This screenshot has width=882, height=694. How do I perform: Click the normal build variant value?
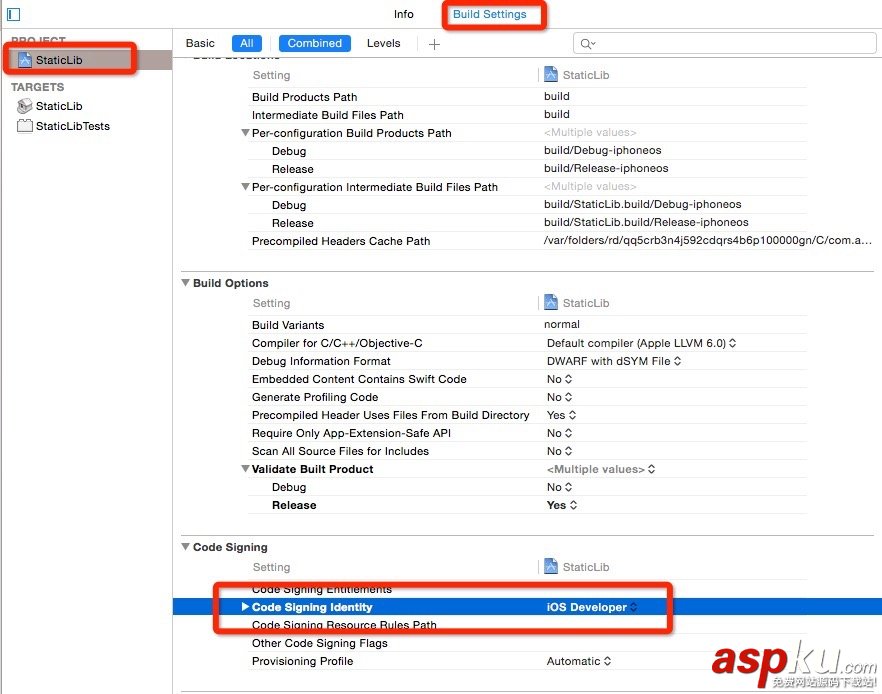tap(561, 324)
